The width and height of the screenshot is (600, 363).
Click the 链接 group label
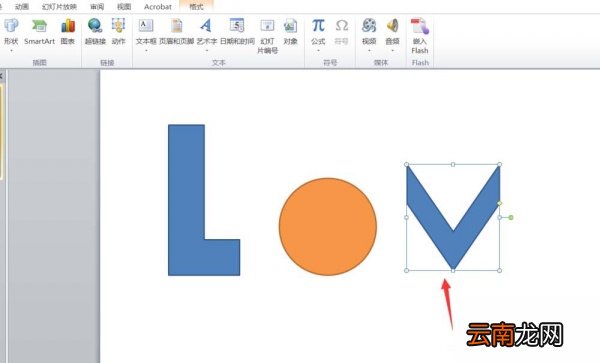click(x=107, y=62)
